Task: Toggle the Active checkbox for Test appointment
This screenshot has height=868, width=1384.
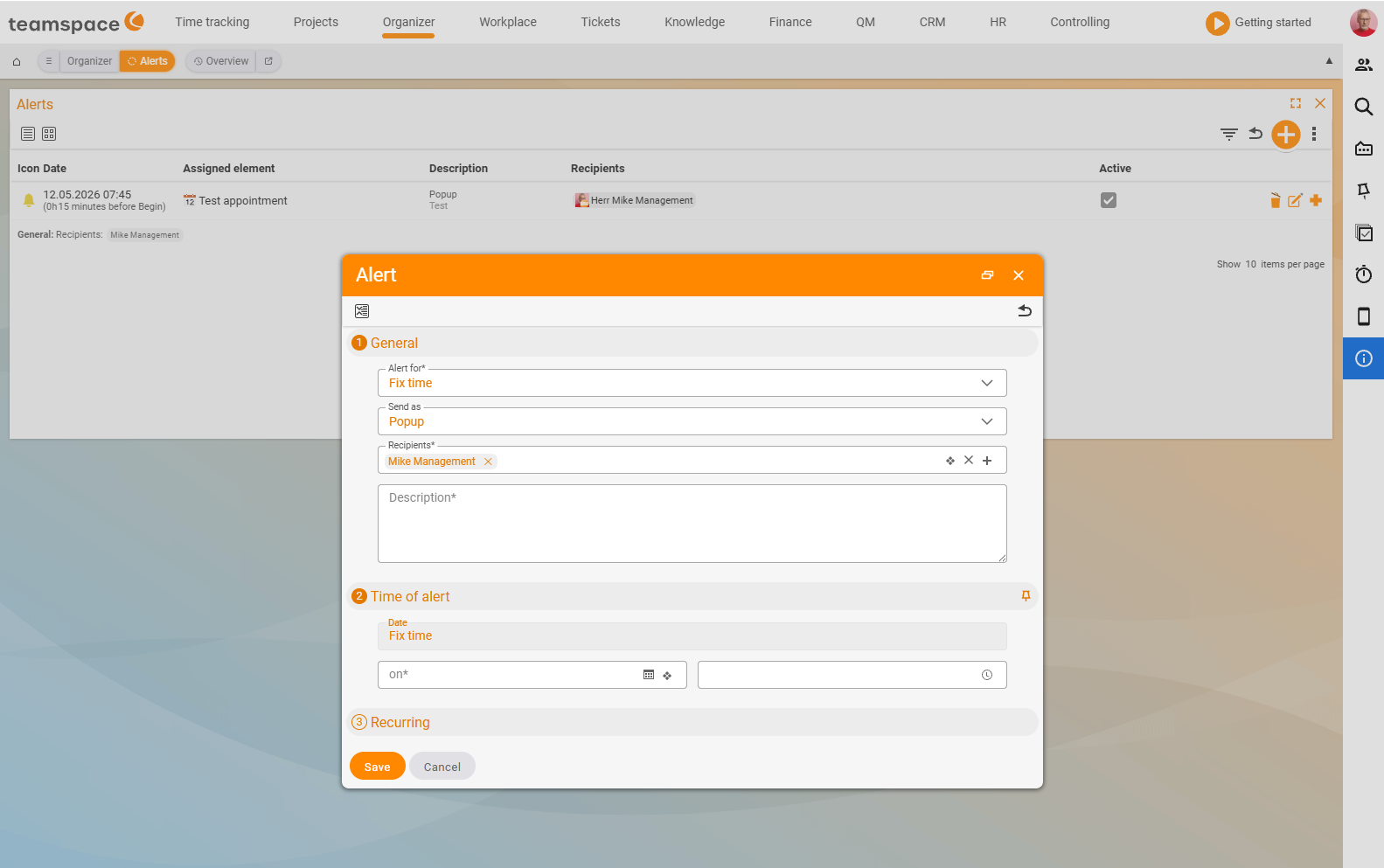Action: [1109, 200]
